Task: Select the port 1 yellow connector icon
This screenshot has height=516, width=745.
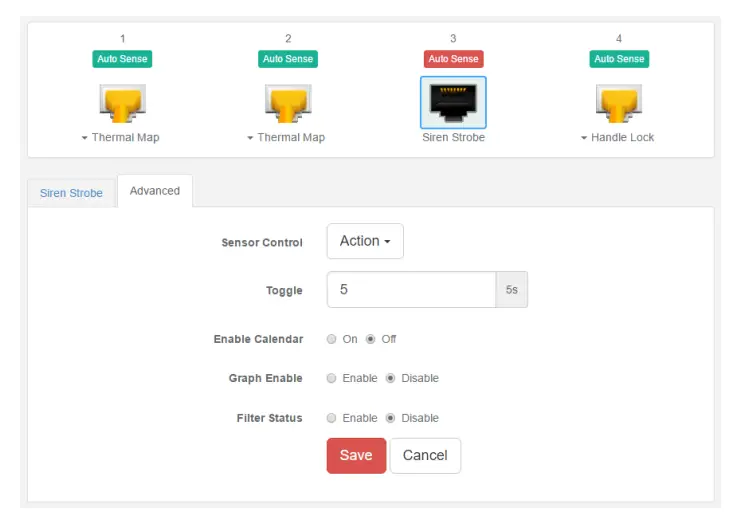Action: click(123, 103)
